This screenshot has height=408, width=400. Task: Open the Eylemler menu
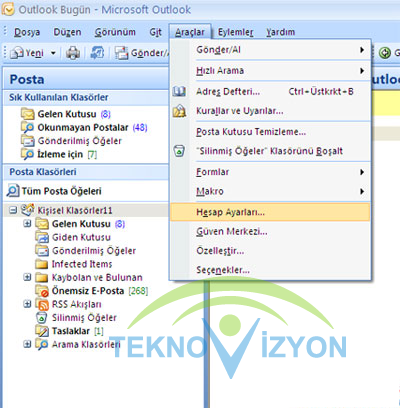235,32
